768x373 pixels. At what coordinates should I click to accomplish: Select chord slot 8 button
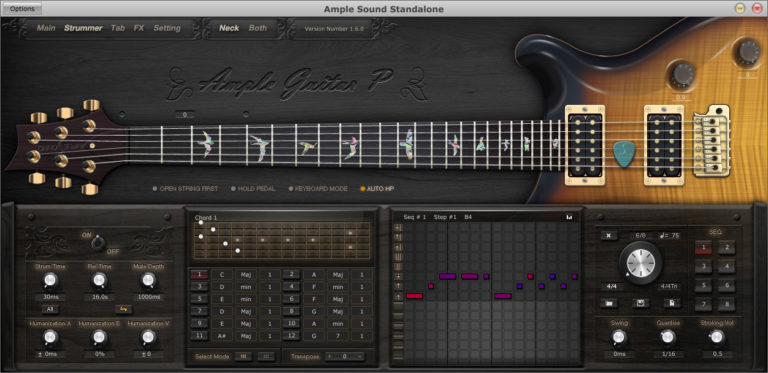click(291, 311)
